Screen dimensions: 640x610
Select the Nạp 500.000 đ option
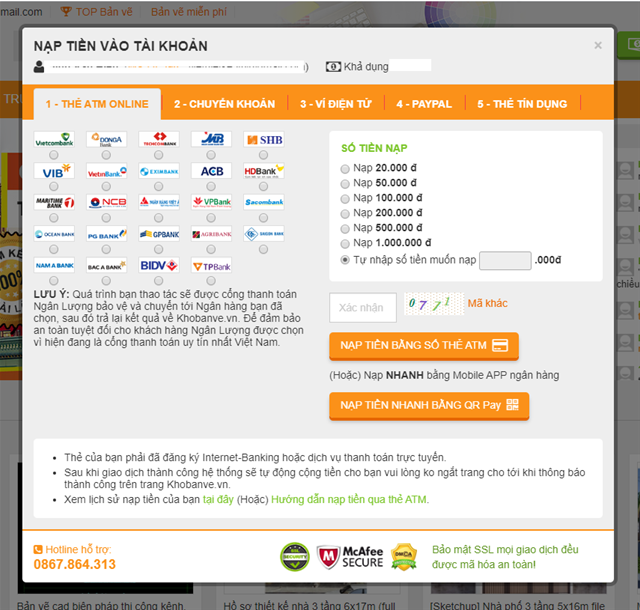point(345,229)
